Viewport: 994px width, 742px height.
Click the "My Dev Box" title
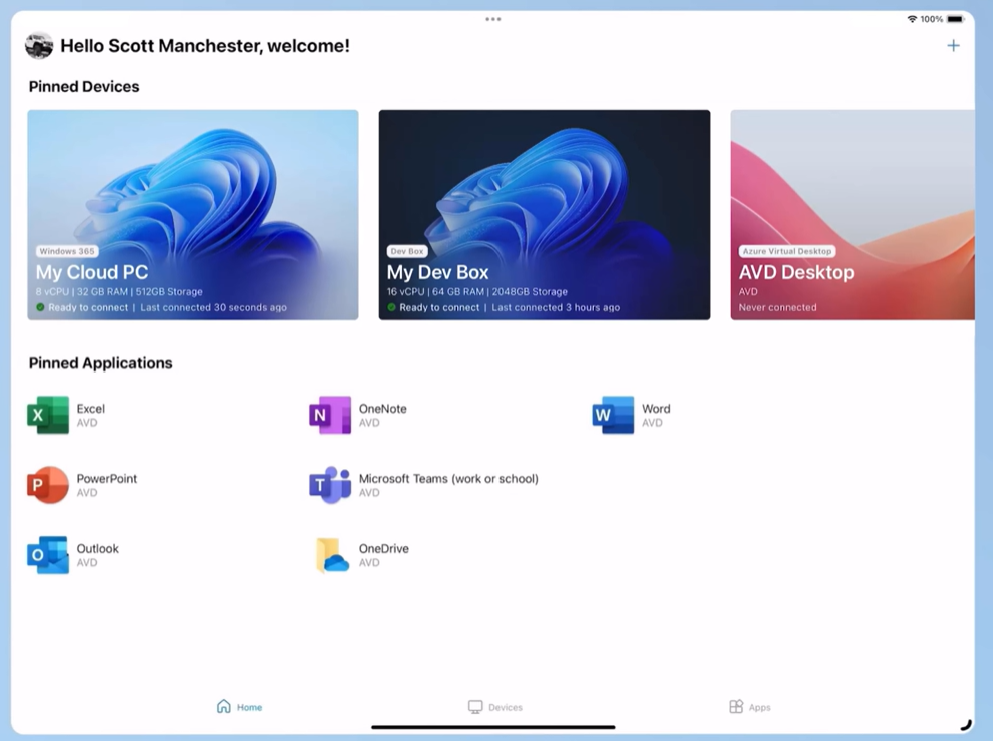point(437,272)
